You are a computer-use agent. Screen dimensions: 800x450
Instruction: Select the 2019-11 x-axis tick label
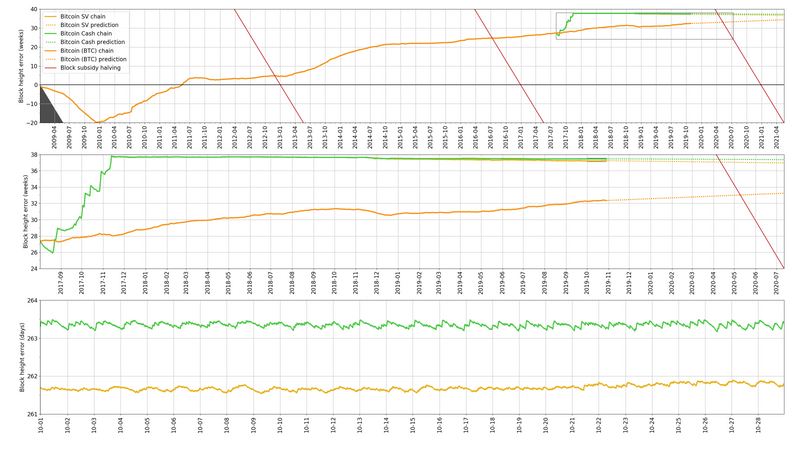(x=608, y=283)
